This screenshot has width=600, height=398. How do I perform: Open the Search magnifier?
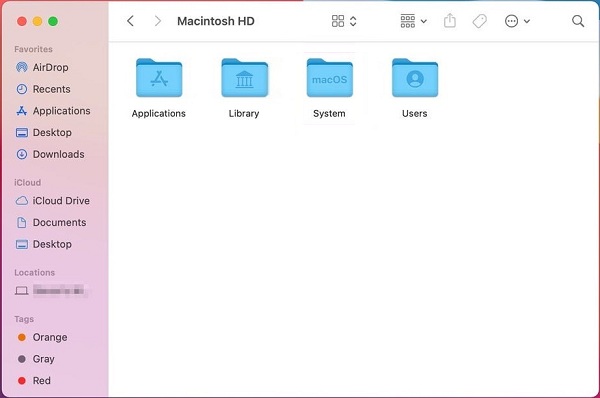578,21
